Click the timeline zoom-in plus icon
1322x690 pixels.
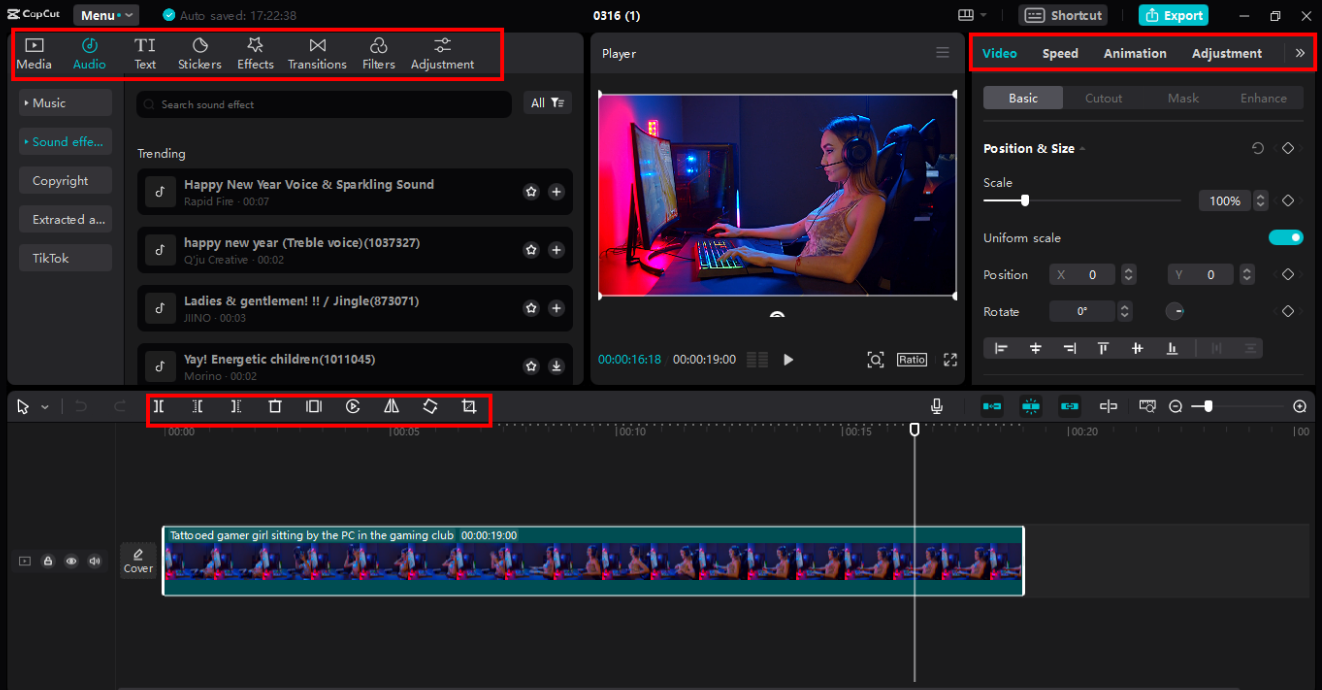1300,406
